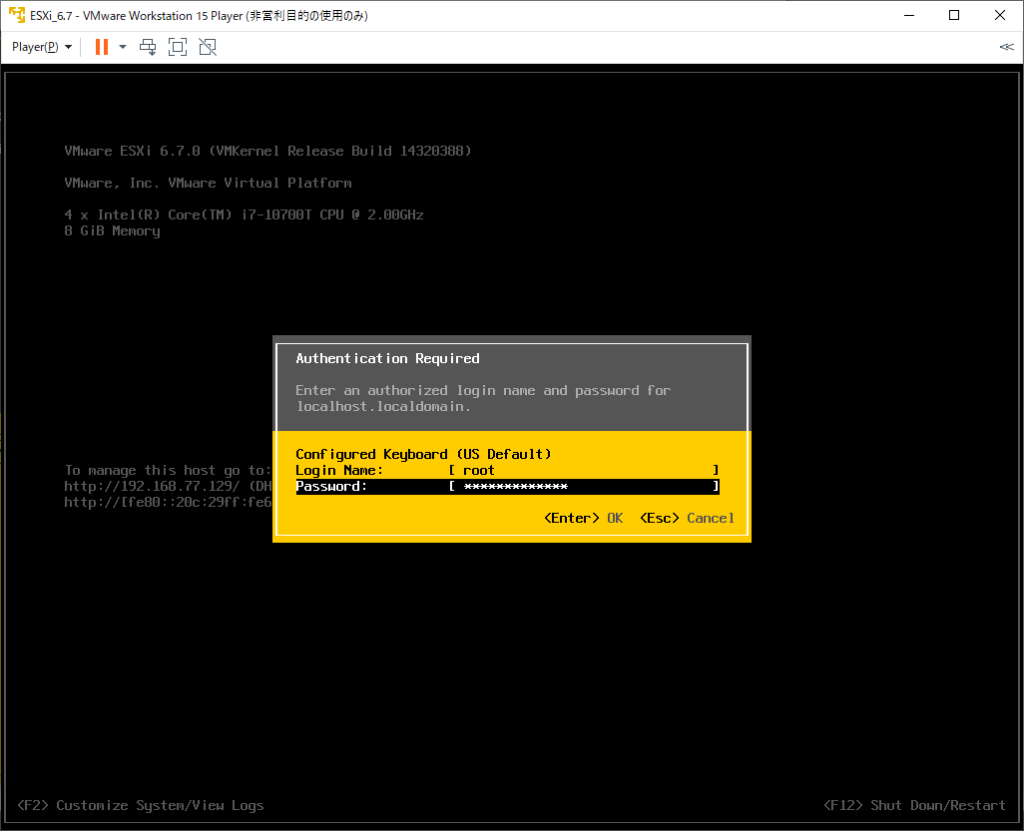Toggle the Unity mode icon
The image size is (1024, 831).
point(208,47)
